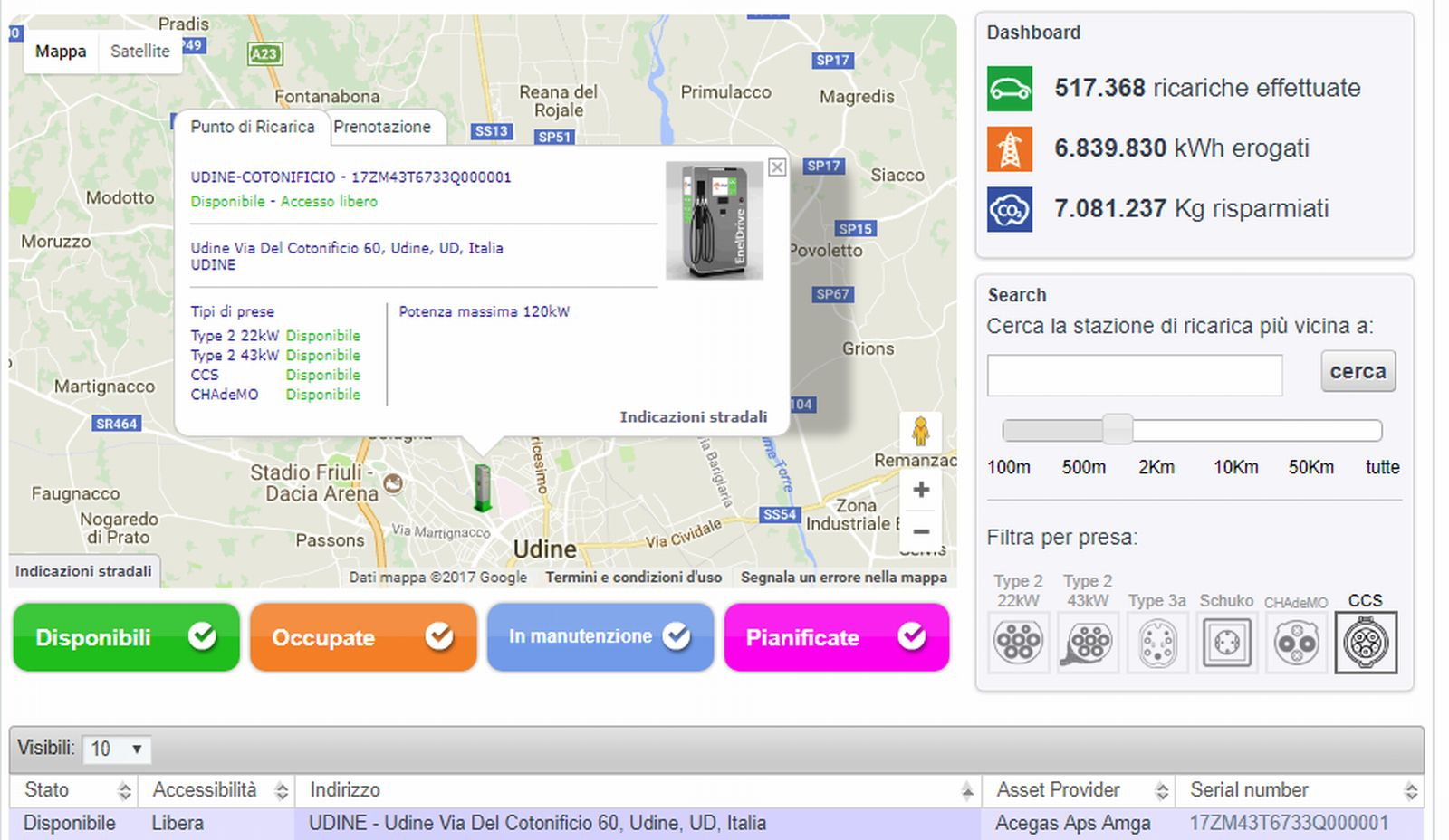Click the green car recharges dashboard icon
Image resolution: width=1449 pixels, height=840 pixels.
[1010, 89]
